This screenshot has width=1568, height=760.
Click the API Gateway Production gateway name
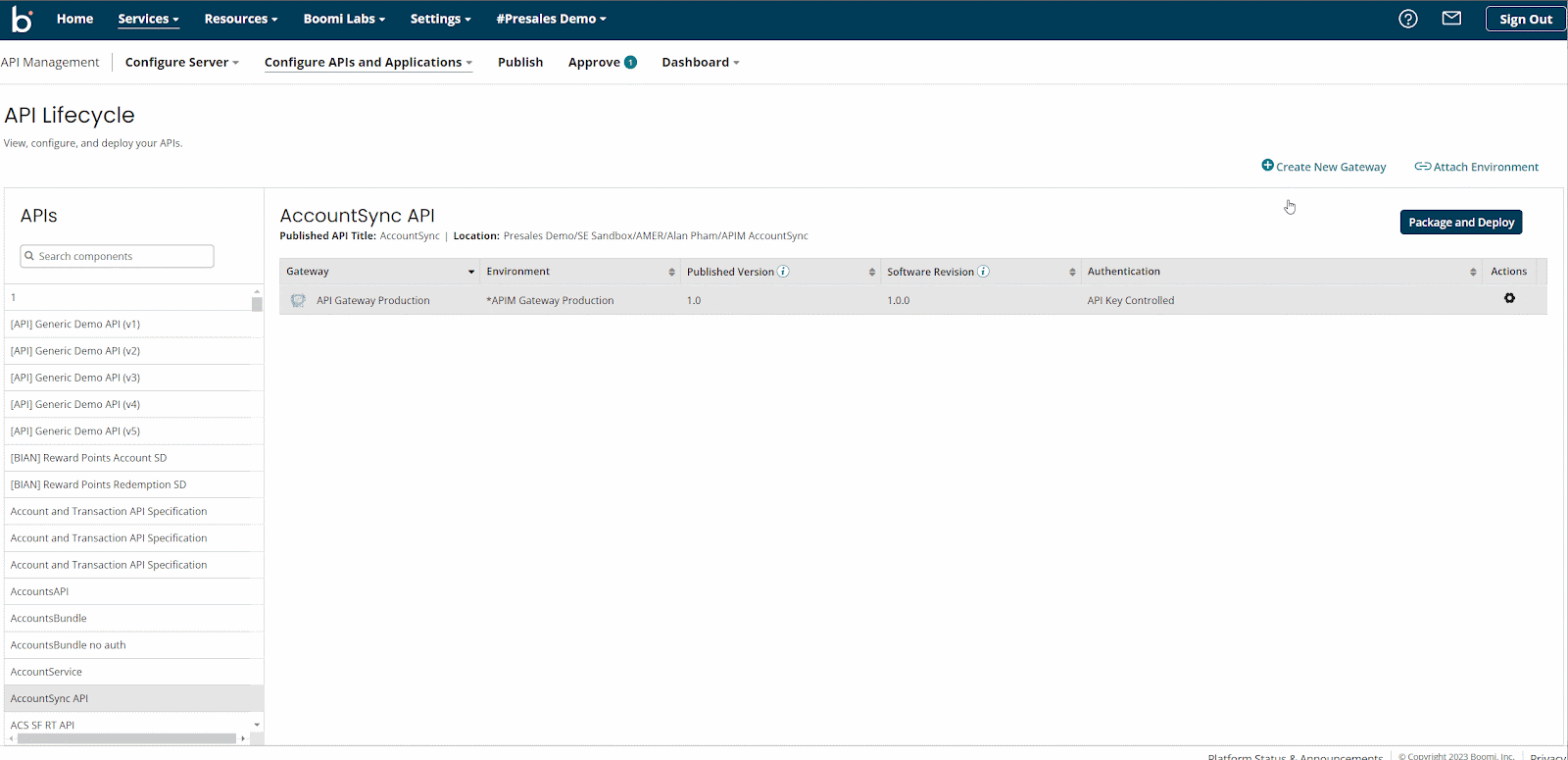(x=373, y=300)
